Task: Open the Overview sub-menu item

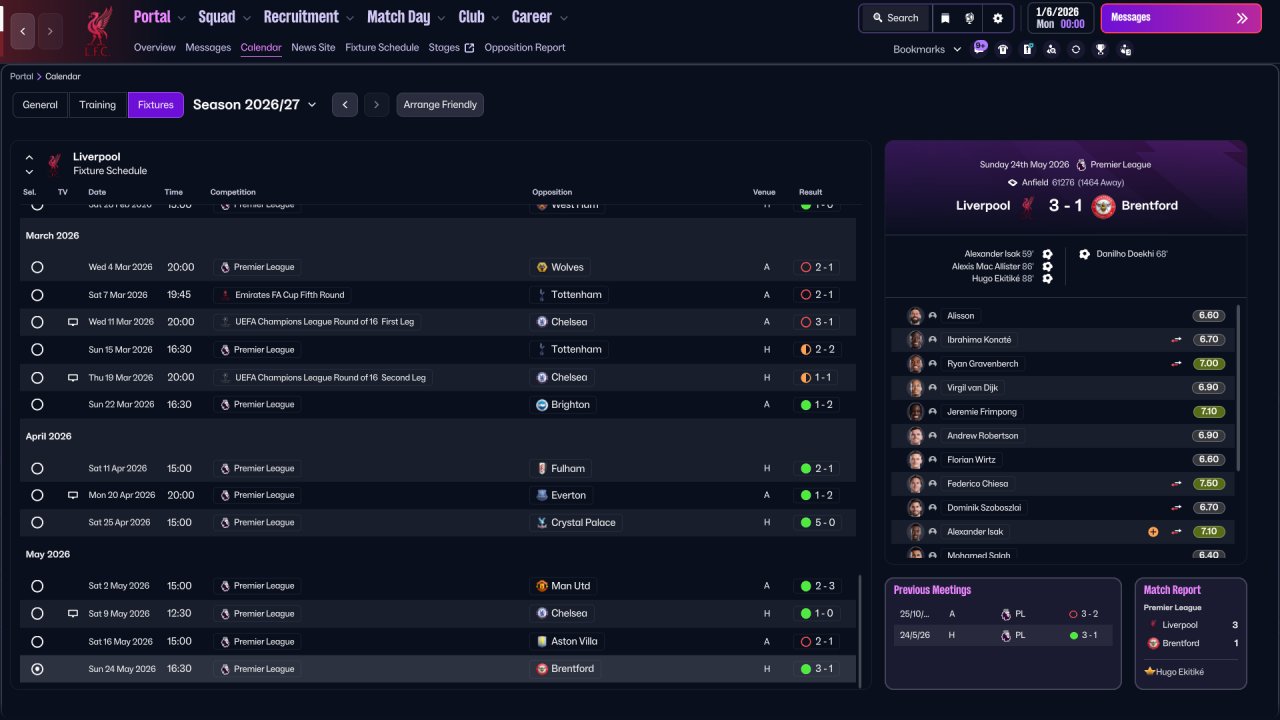Action: click(x=154, y=47)
